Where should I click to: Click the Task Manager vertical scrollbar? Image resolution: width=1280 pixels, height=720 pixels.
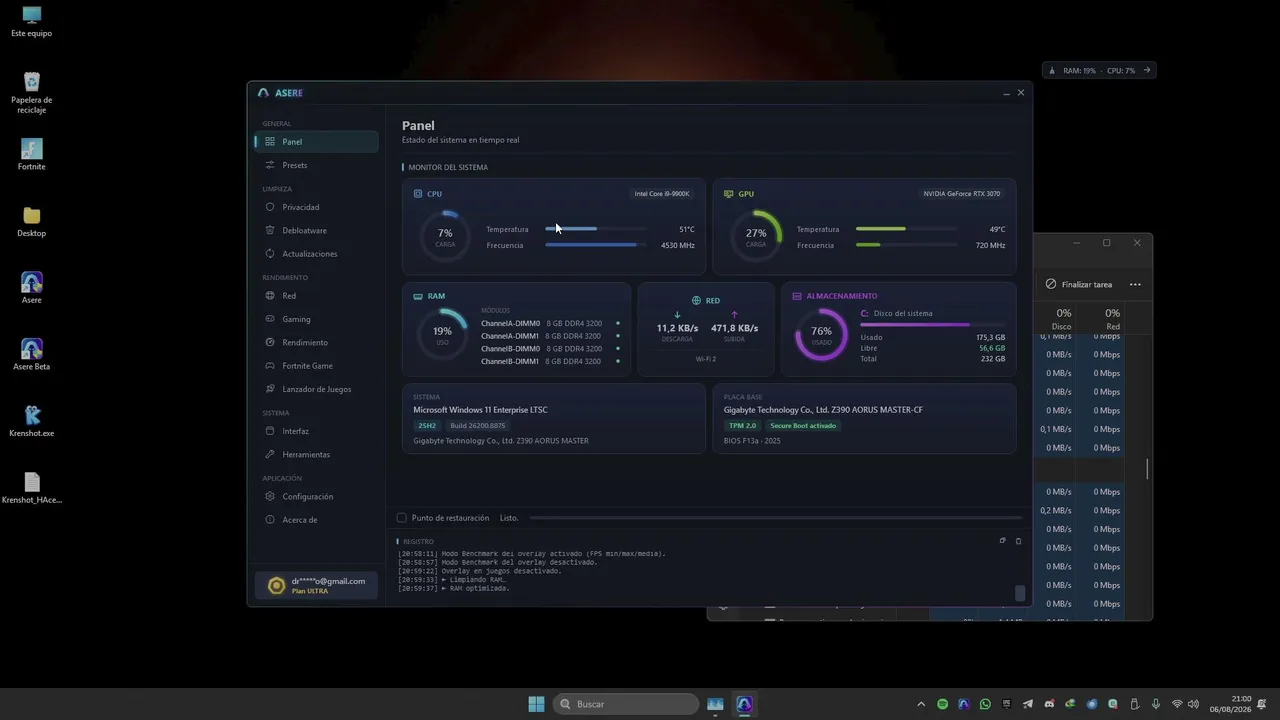pyautogui.click(x=1147, y=469)
